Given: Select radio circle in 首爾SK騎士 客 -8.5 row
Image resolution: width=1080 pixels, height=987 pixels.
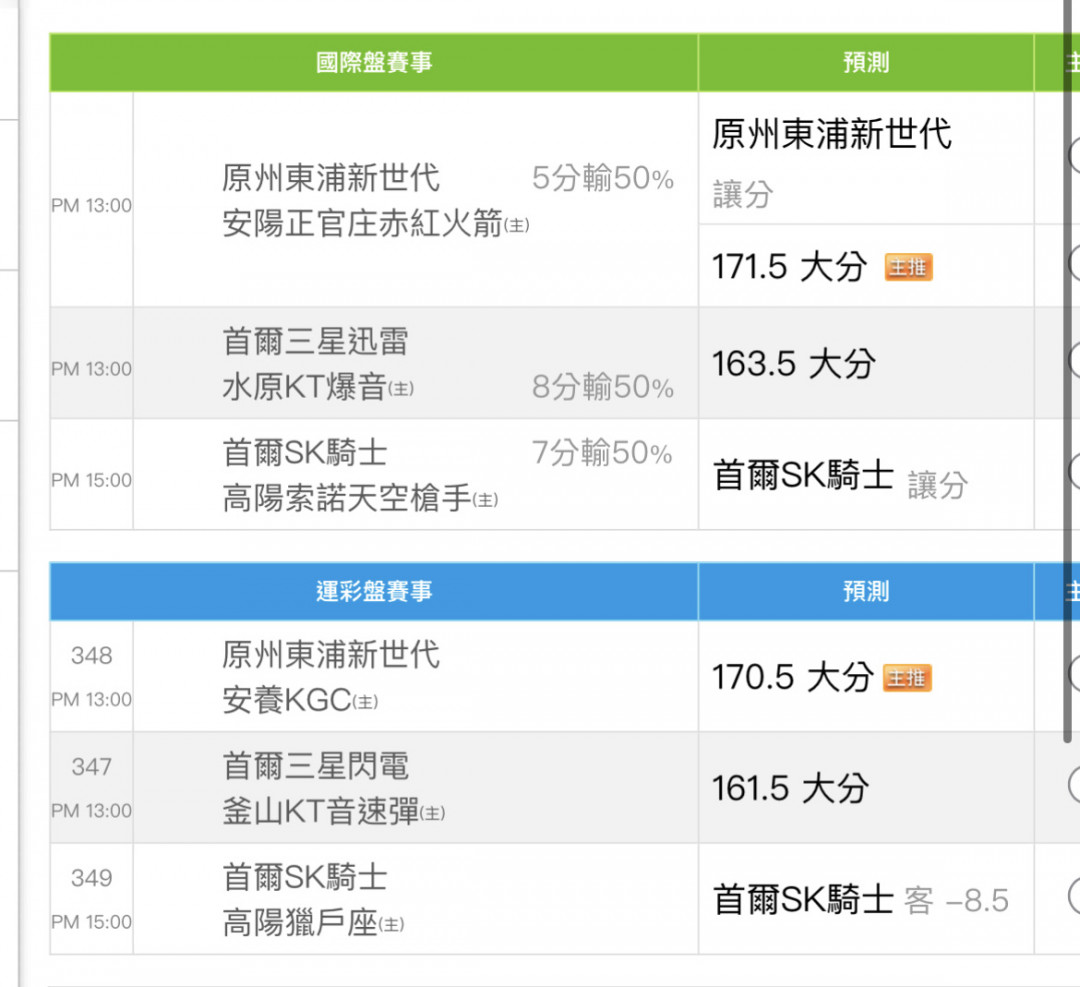Looking at the screenshot, I should coord(1074,897).
